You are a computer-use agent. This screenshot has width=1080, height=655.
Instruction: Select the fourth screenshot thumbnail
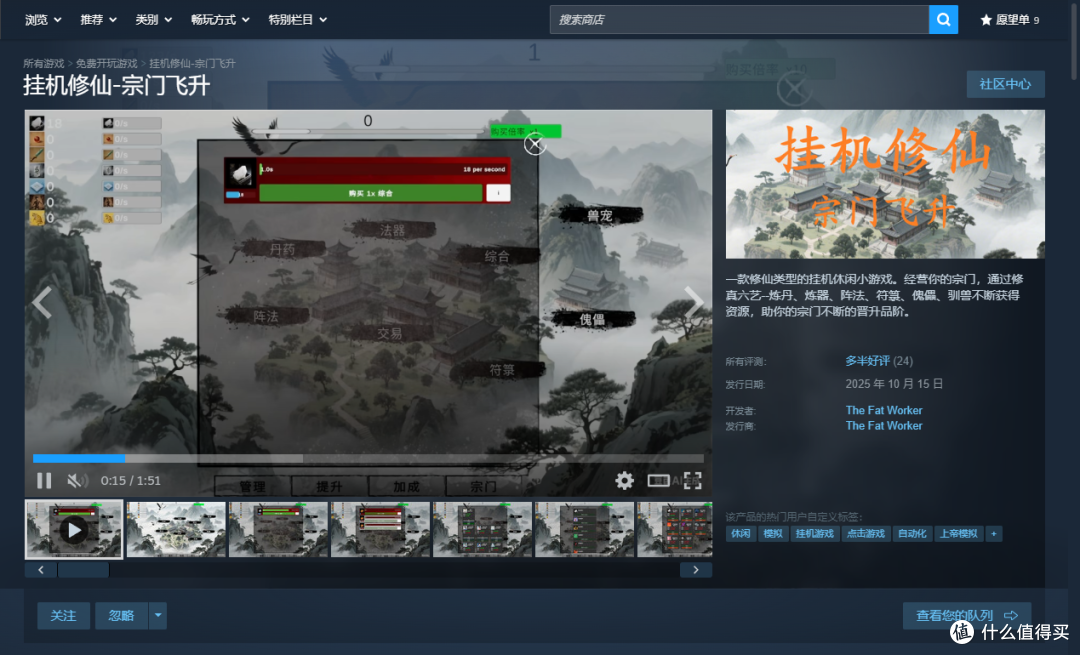(x=380, y=529)
